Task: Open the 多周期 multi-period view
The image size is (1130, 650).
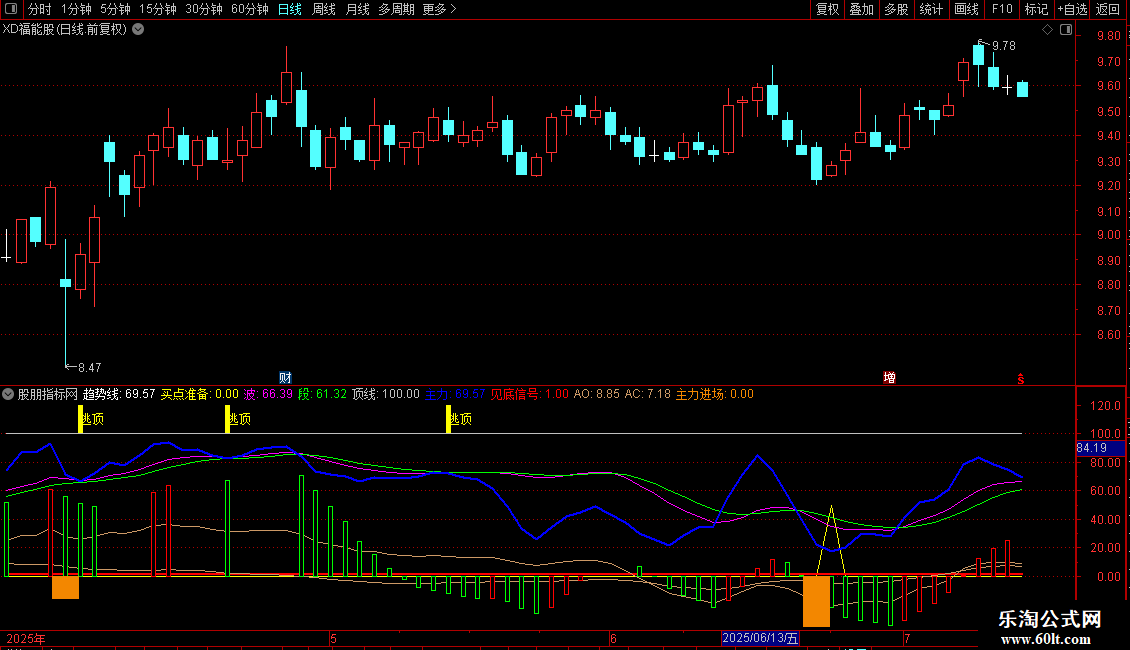Action: click(396, 9)
